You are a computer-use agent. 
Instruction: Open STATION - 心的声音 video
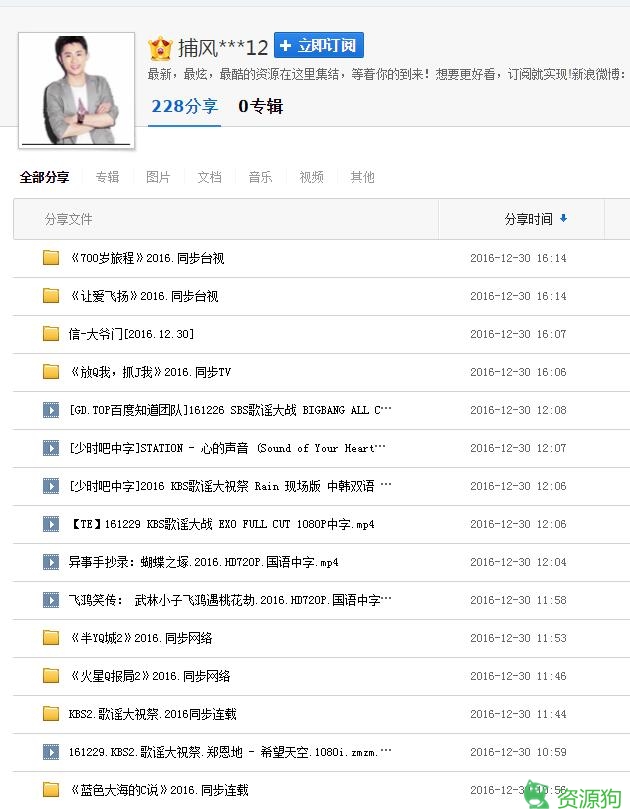pyautogui.click(x=227, y=448)
